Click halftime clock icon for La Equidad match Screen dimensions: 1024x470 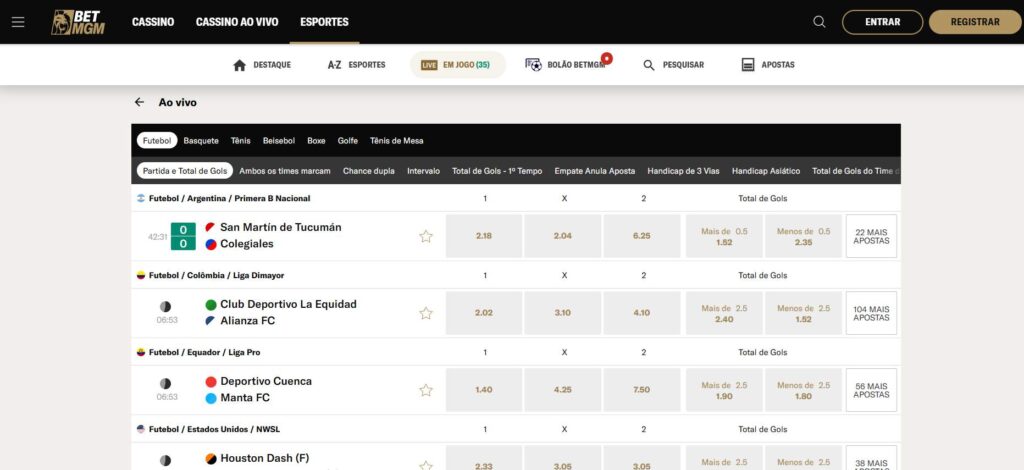pos(165,307)
